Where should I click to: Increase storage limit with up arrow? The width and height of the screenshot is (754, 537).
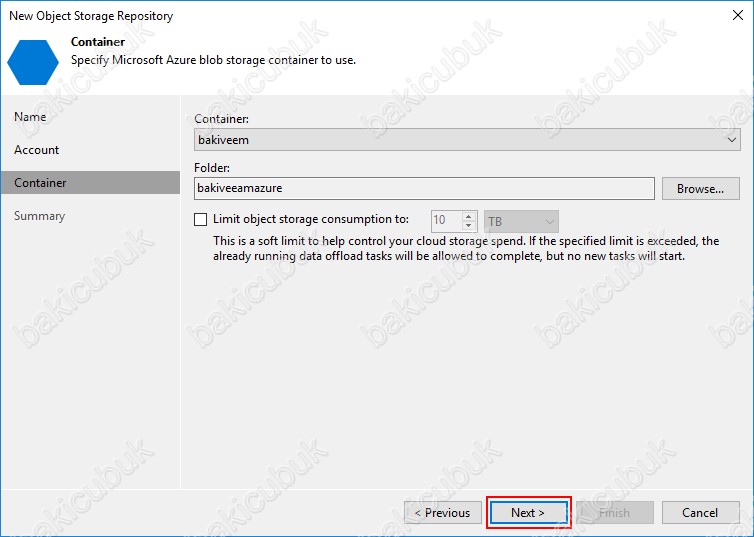(x=468, y=216)
